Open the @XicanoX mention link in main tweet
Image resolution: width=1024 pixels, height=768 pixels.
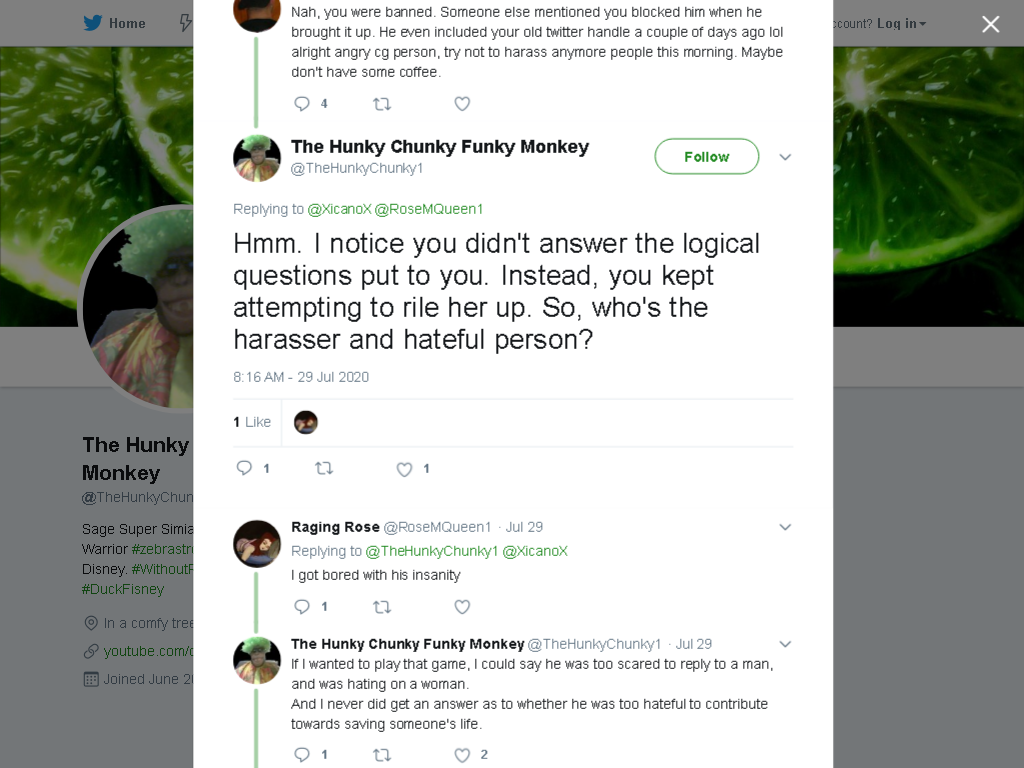tap(339, 209)
